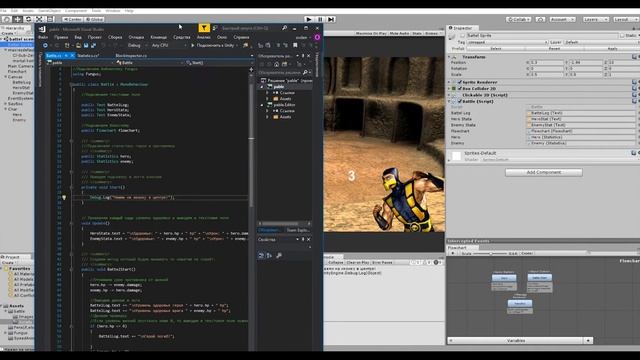Open the Правка menu in Visual Studio
This screenshot has width=640, height=360.
[61, 37]
